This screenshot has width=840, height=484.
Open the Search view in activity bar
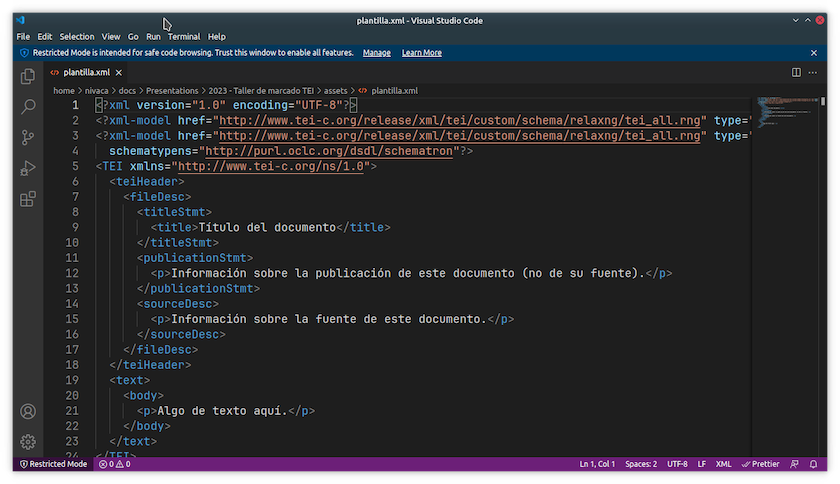click(x=28, y=107)
